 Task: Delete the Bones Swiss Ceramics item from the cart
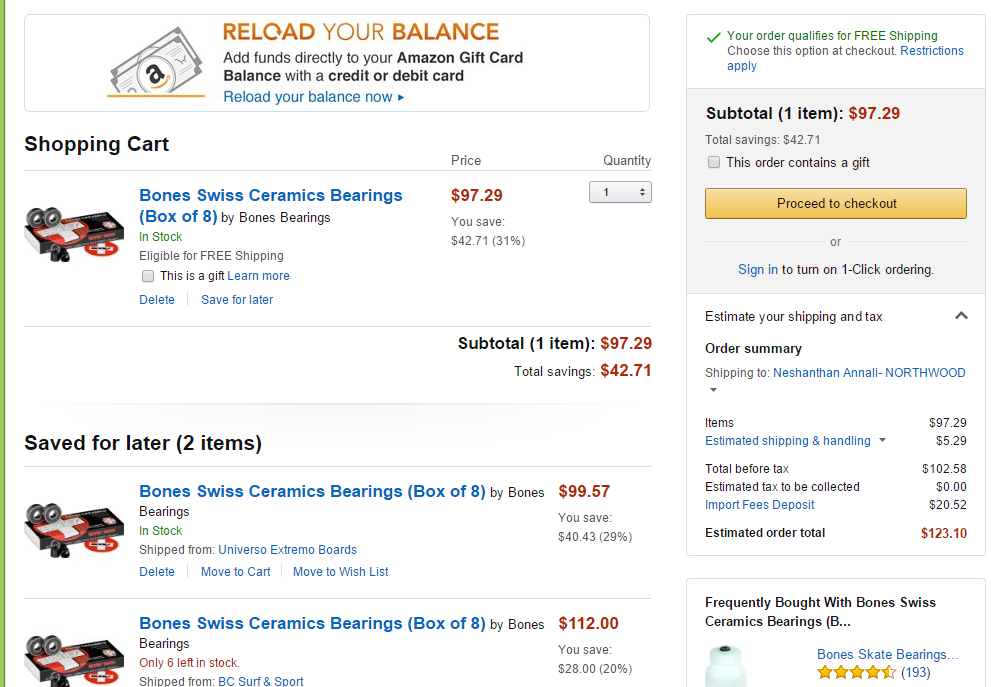(157, 300)
